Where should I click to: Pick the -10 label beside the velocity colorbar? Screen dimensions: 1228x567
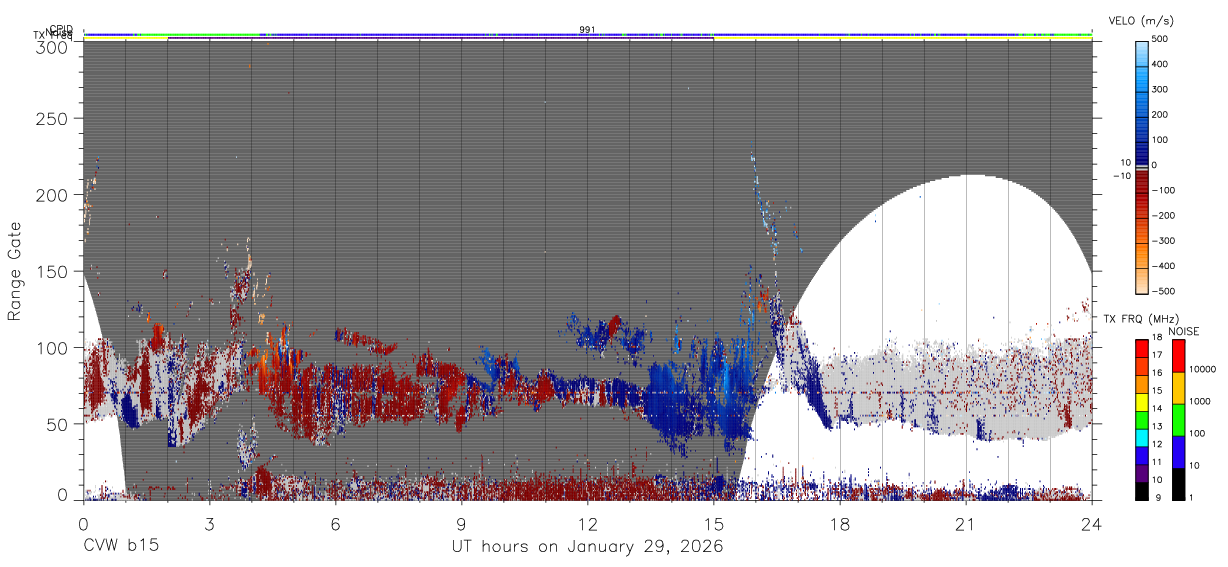1121,176
